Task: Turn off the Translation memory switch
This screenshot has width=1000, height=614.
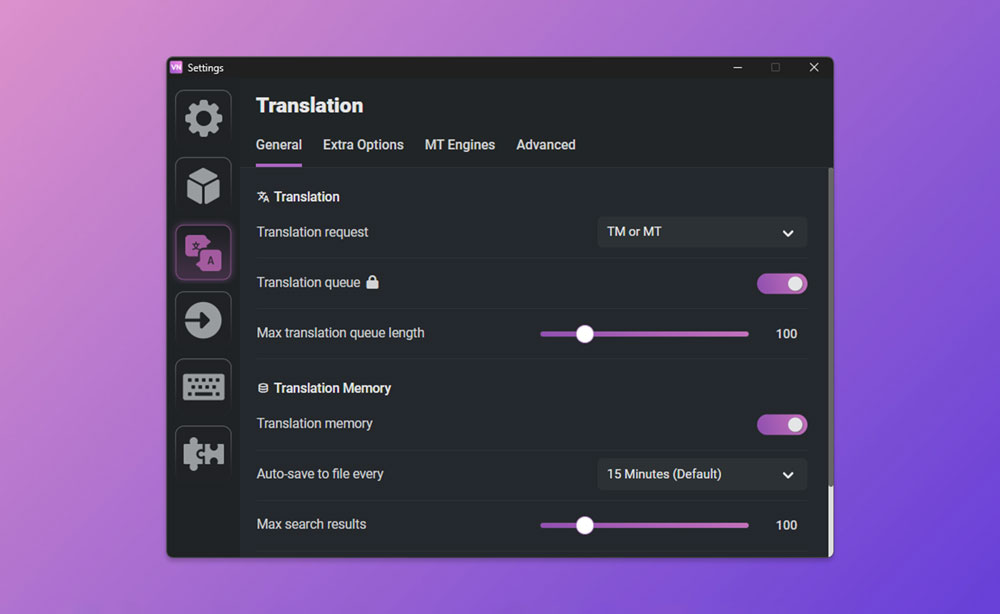Action: 781,425
